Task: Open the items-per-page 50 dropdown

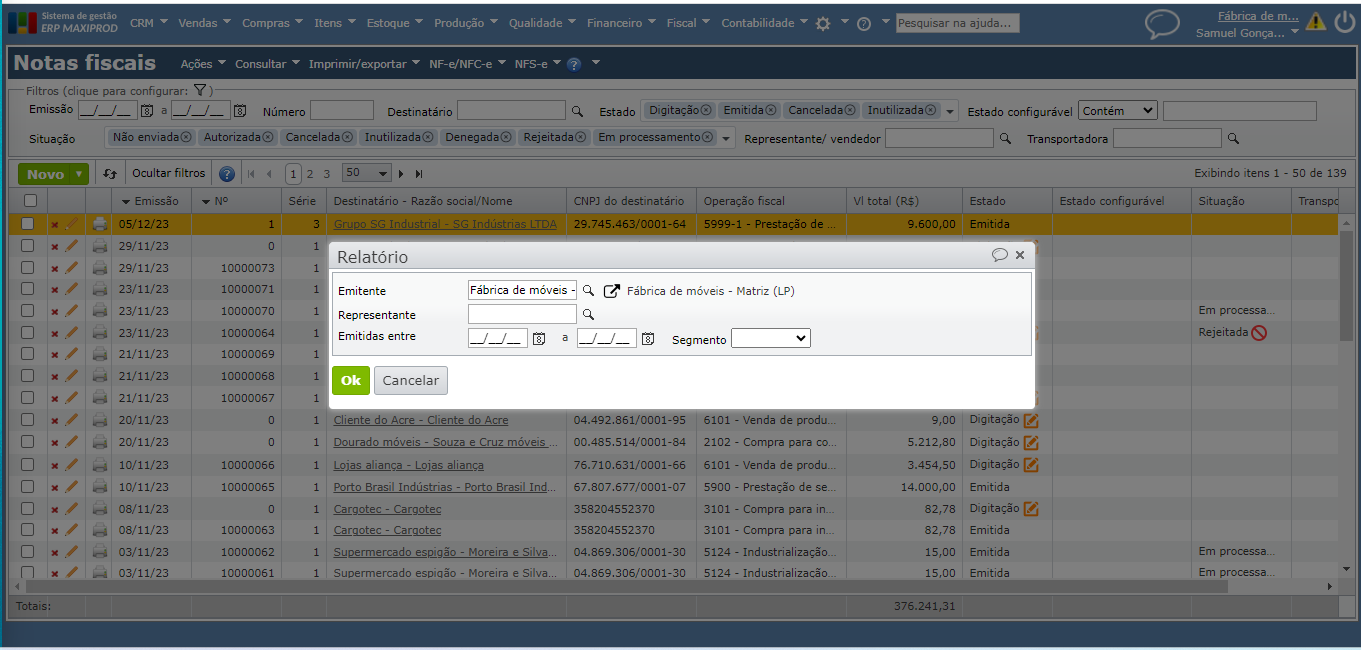Action: point(366,173)
